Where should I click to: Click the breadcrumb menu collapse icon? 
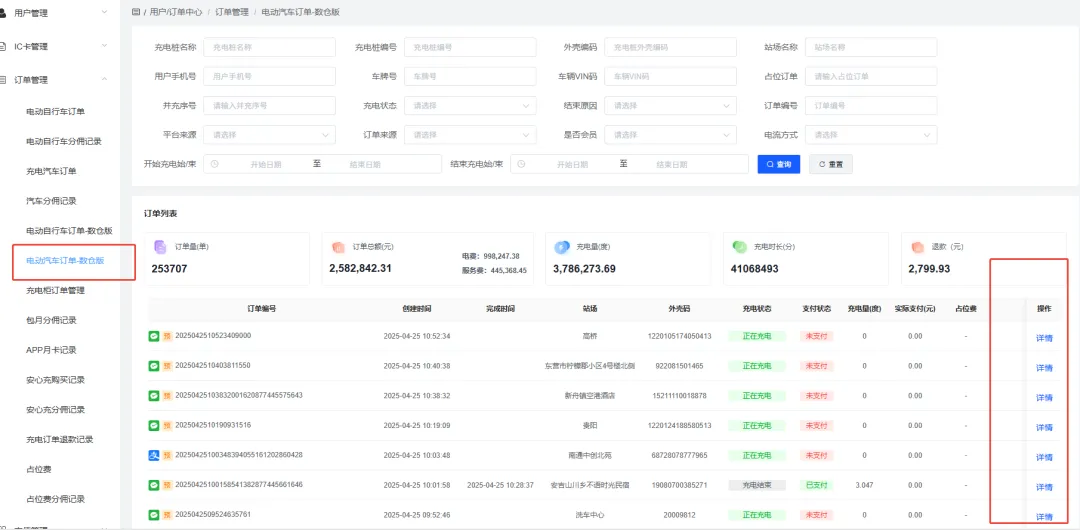click(x=136, y=12)
